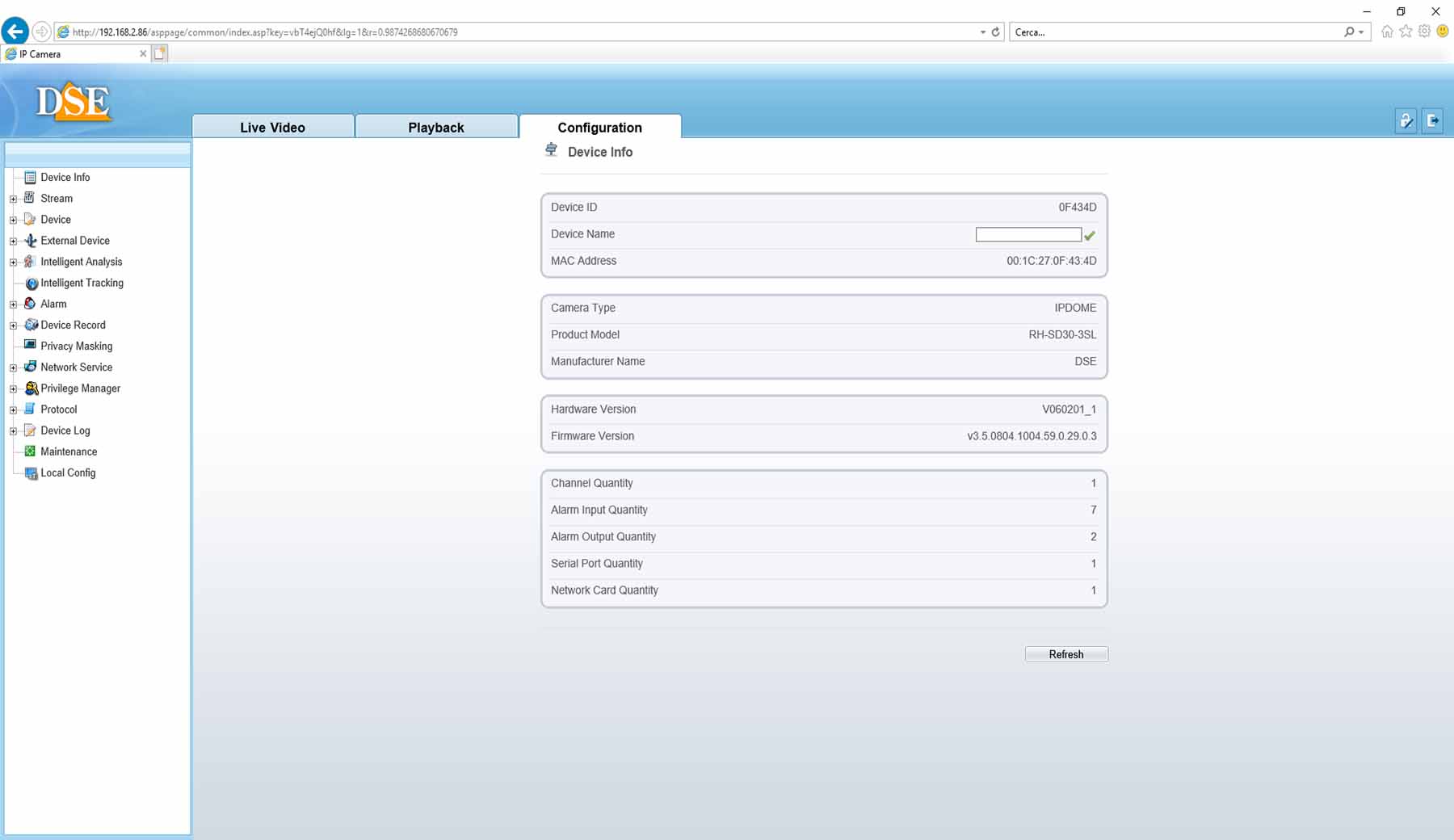Screen dimensions: 1454x840
Task: Expand the Alarm tree node
Action: (x=13, y=304)
